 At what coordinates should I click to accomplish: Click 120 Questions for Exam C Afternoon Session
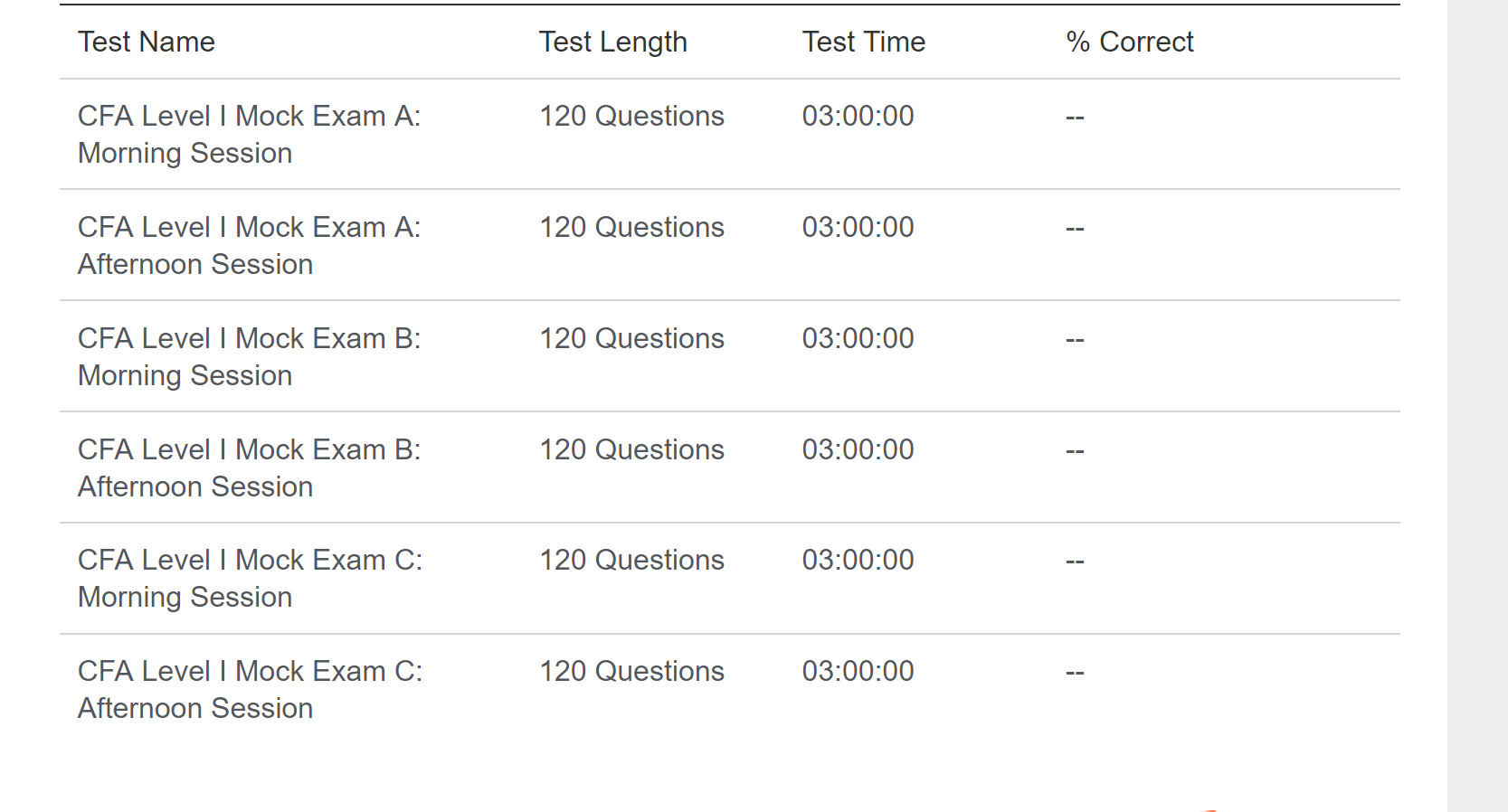click(x=631, y=671)
